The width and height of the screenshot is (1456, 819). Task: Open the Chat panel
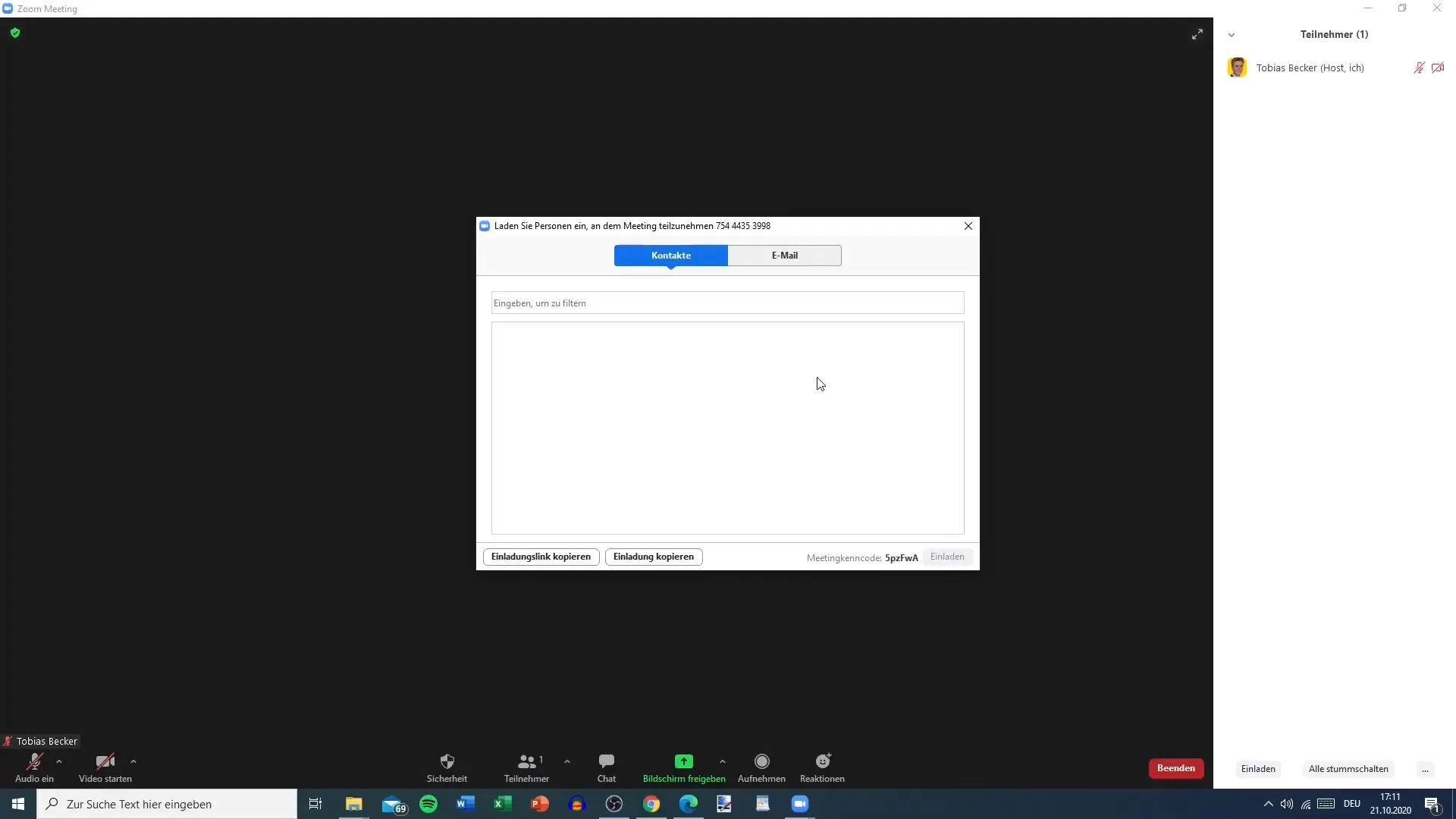[607, 767]
